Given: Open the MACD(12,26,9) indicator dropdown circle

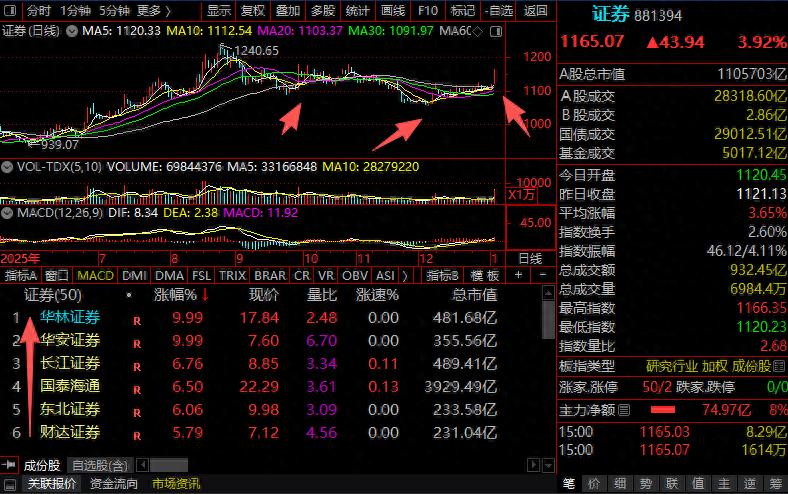Looking at the screenshot, I should click(7, 213).
